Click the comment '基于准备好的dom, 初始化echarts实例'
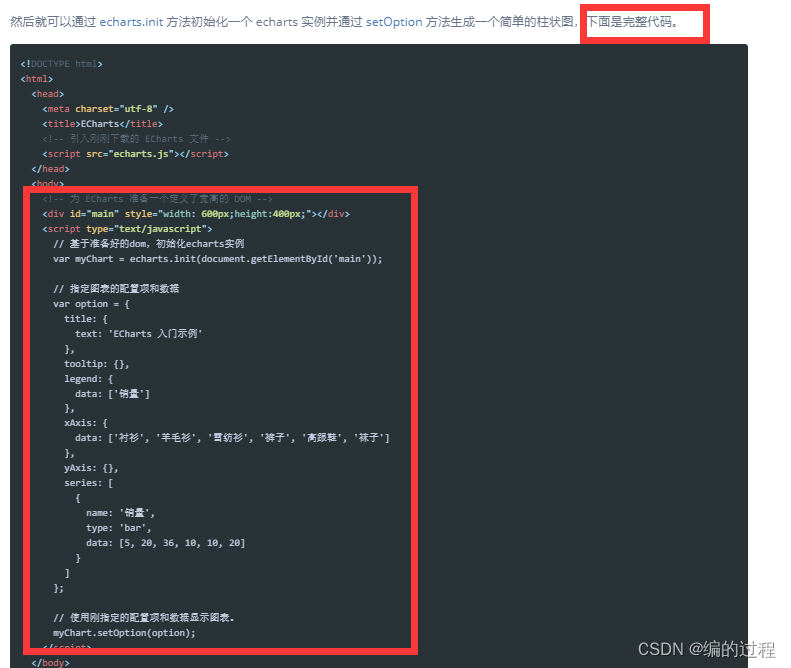Viewport: 791px width, 668px height. [x=149, y=244]
